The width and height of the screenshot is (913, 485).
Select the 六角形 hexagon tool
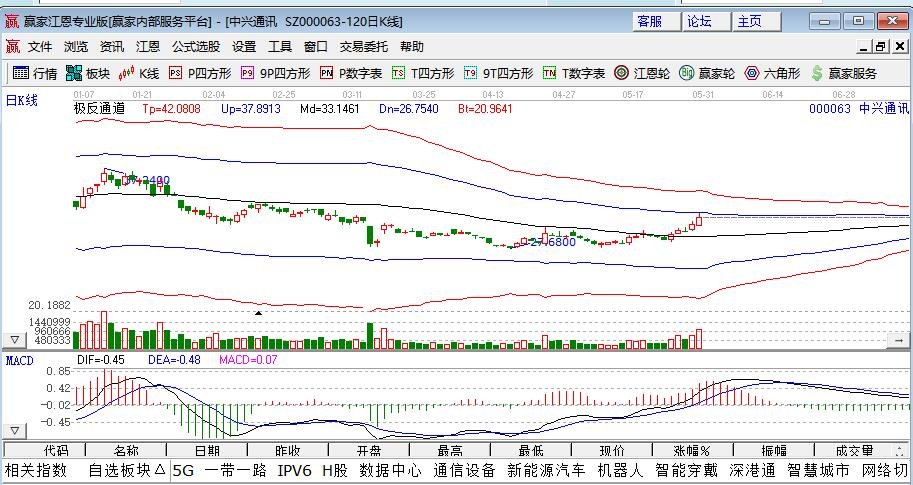[x=708, y=73]
